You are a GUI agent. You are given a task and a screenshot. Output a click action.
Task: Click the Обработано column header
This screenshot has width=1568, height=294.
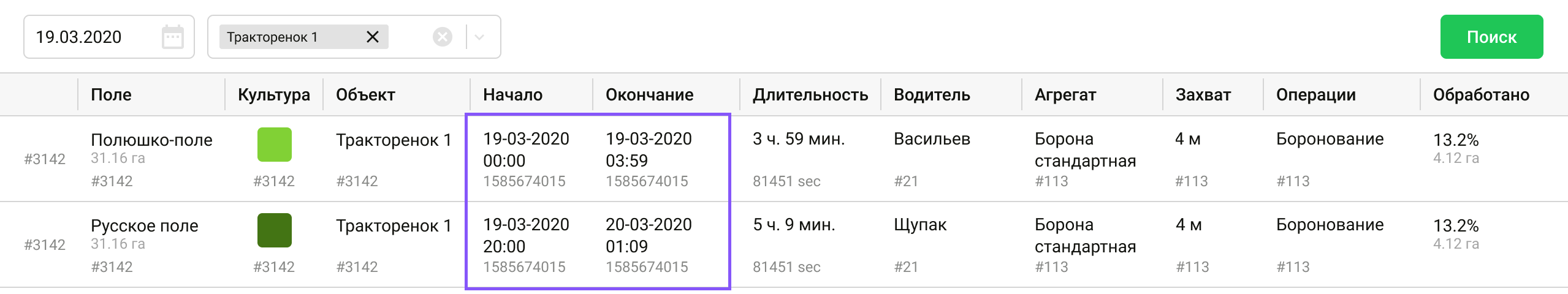pos(1480,95)
